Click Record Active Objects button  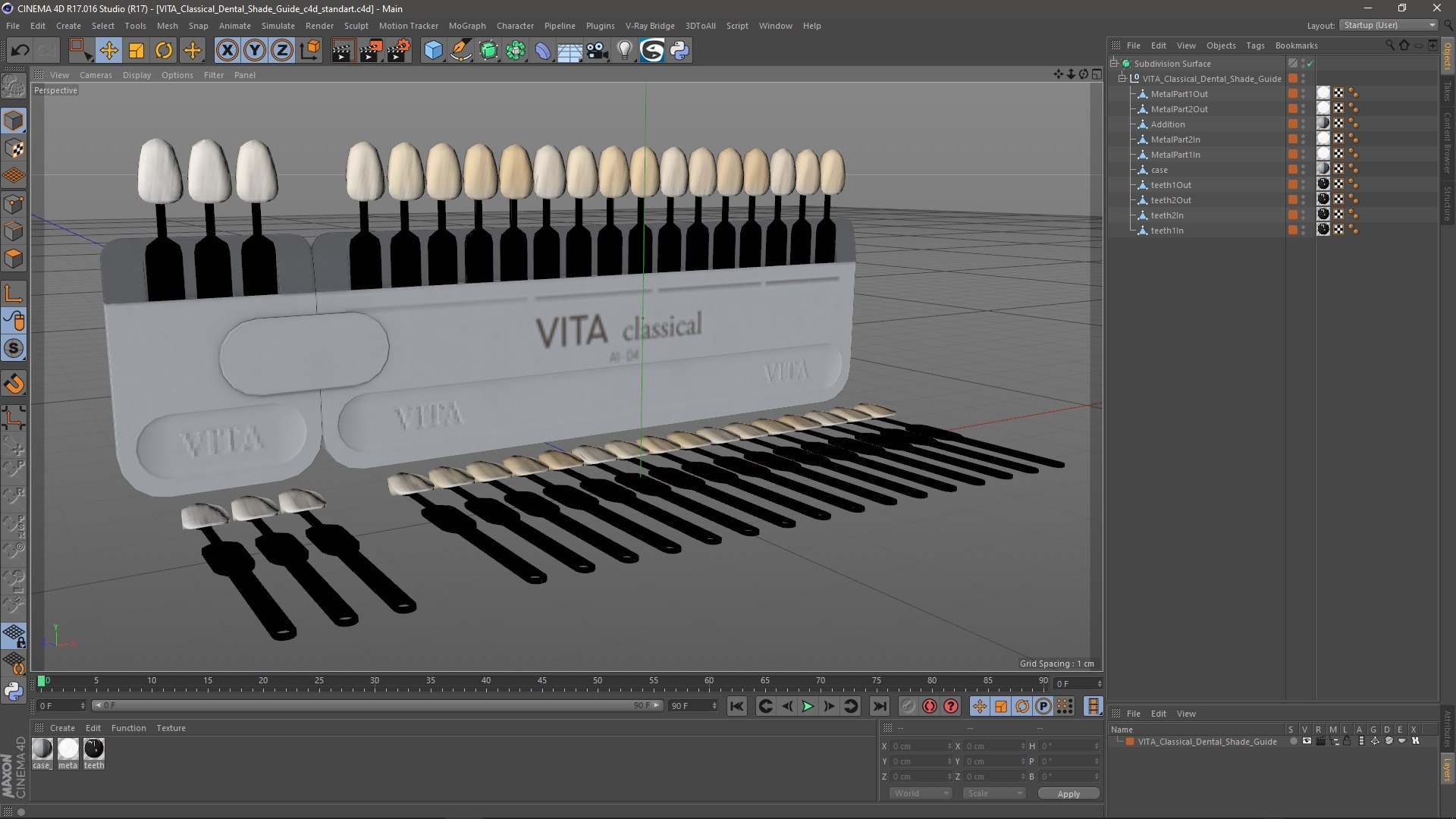[908, 706]
